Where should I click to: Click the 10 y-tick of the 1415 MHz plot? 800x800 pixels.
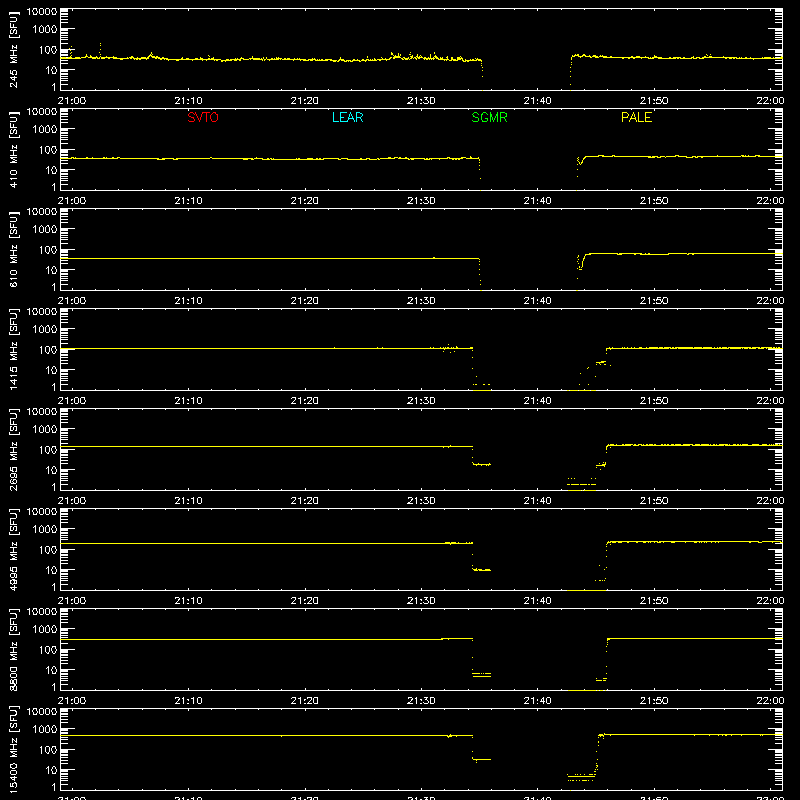tap(51, 370)
